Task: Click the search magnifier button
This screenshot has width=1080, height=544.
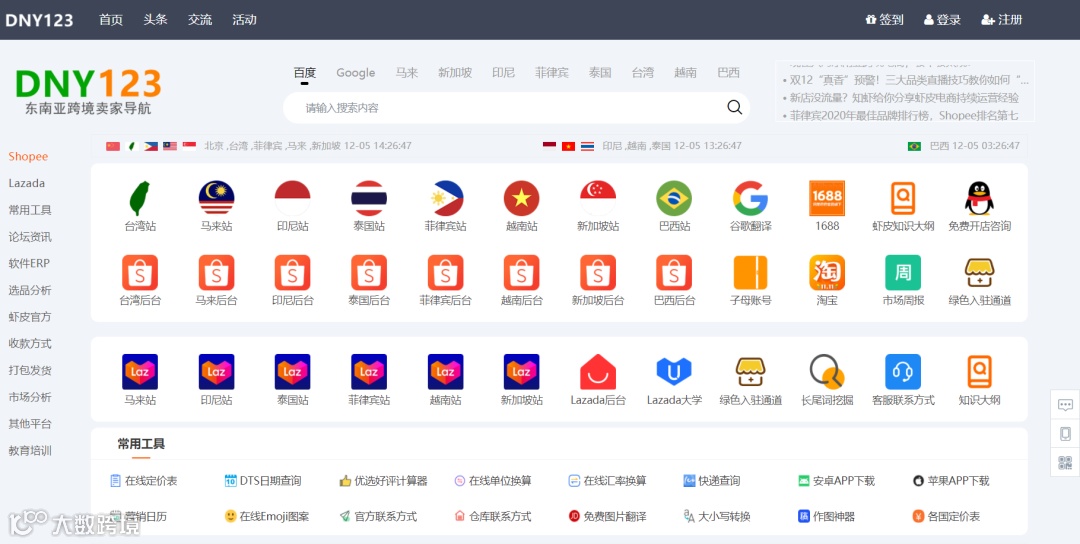Action: [x=734, y=107]
